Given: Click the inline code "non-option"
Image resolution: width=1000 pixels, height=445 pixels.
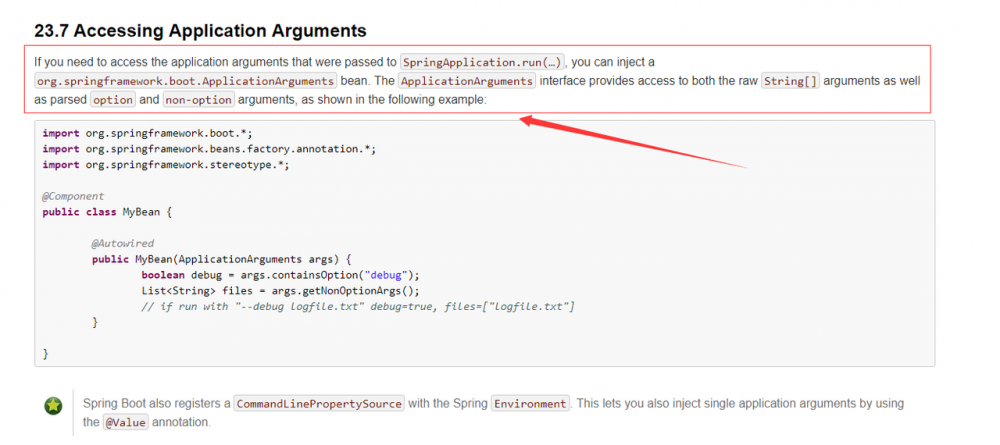Looking at the screenshot, I should coord(199,101).
